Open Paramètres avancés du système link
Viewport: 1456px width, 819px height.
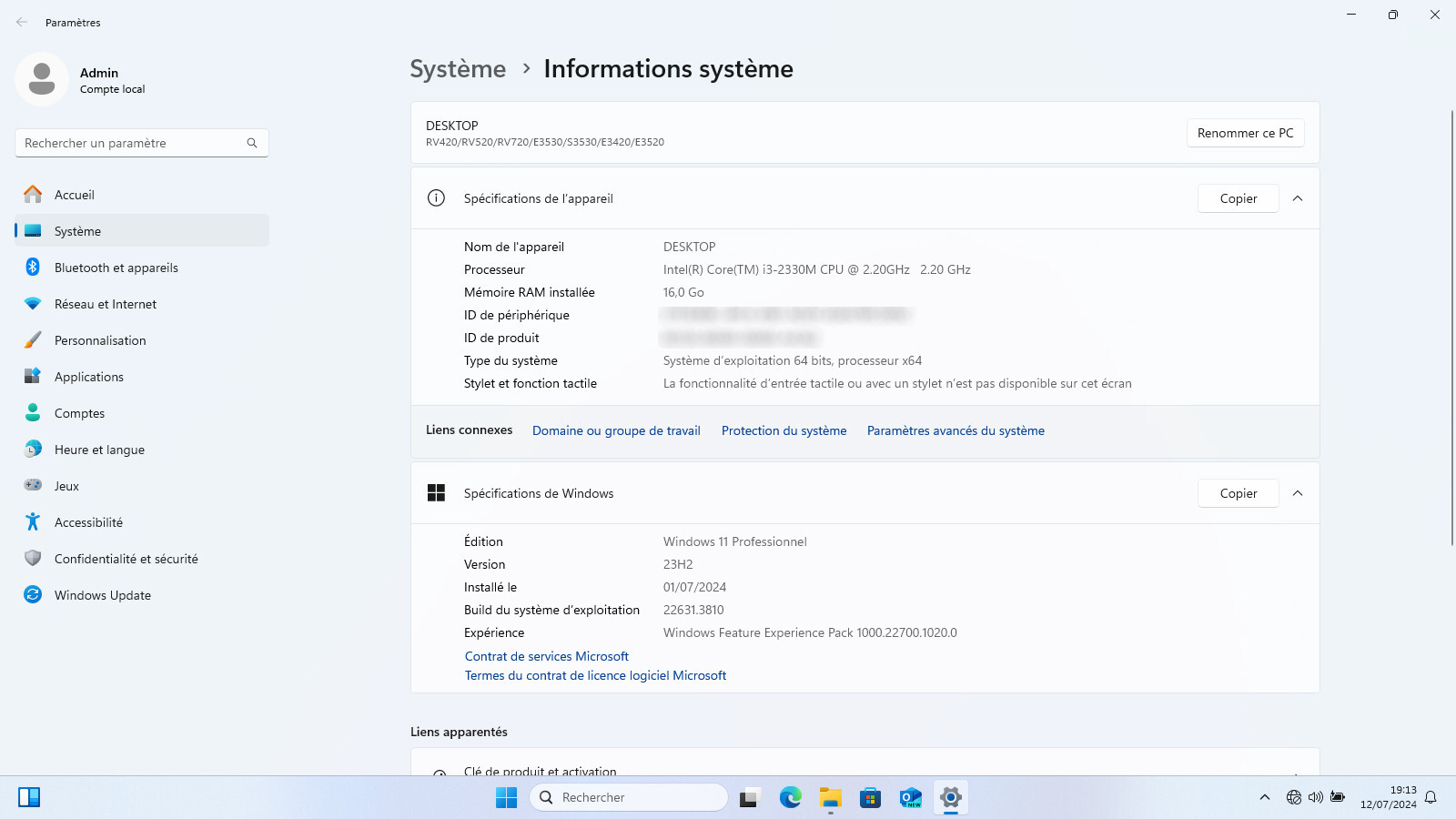tap(955, 430)
